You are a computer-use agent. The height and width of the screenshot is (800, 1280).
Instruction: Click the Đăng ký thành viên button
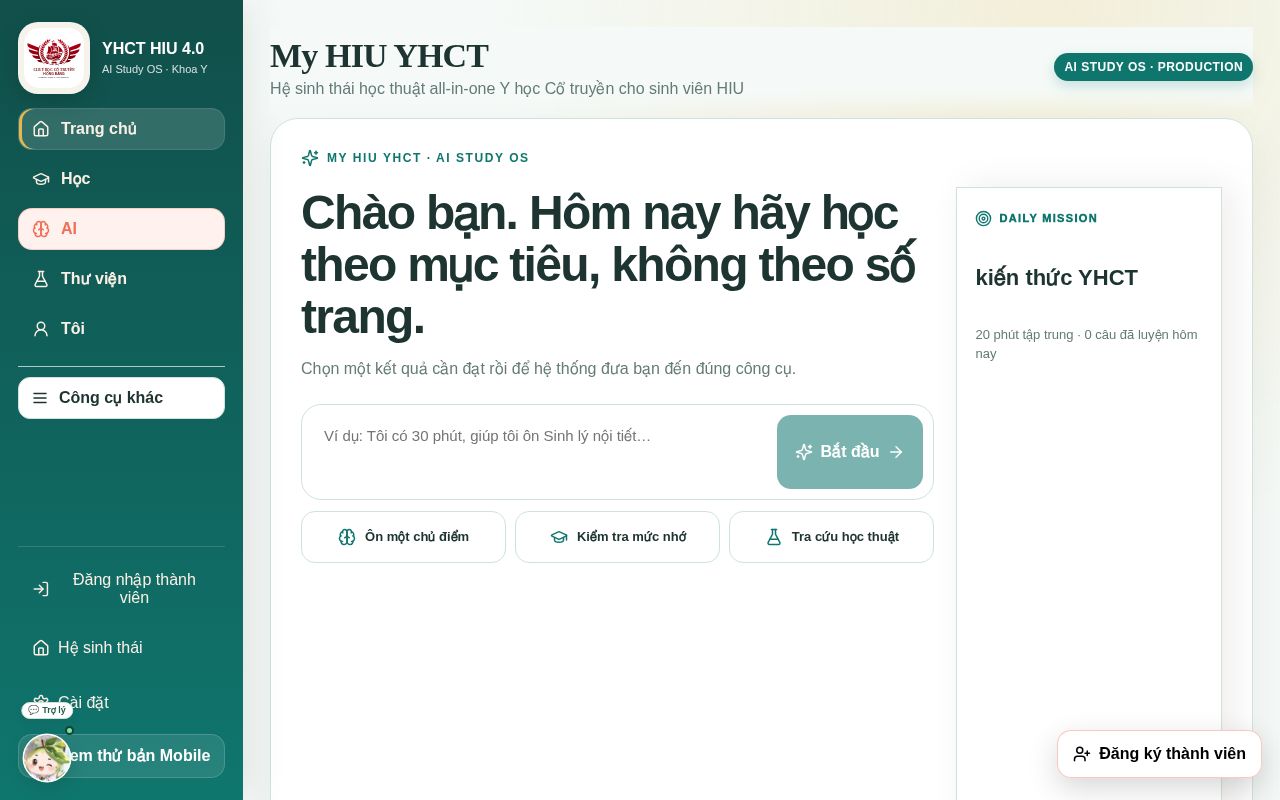coord(1159,754)
